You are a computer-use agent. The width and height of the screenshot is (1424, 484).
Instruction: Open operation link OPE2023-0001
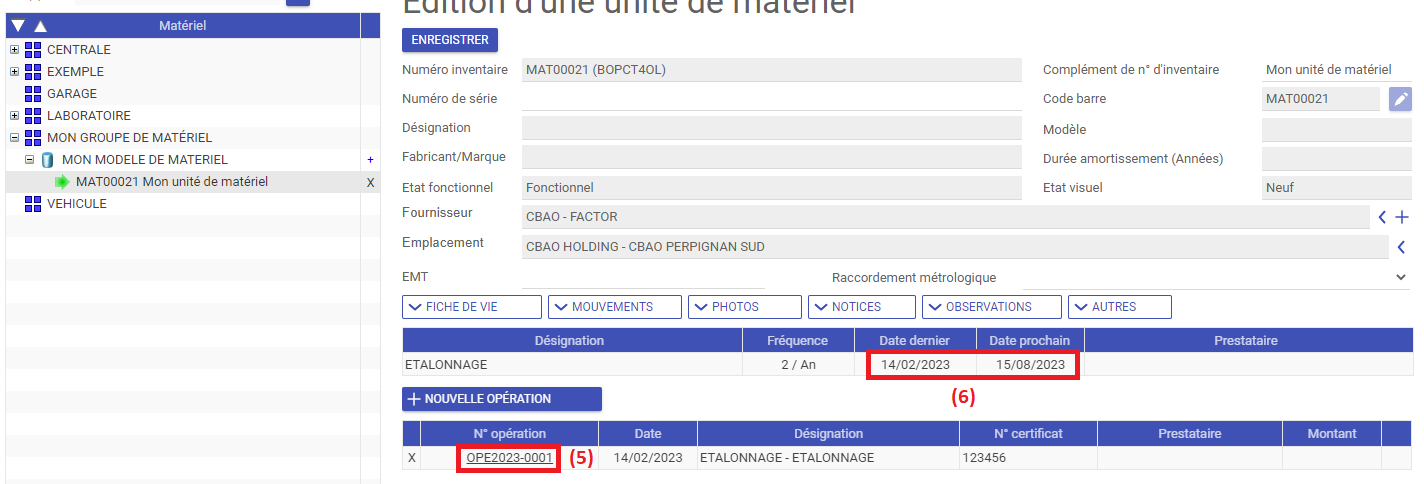pos(509,458)
